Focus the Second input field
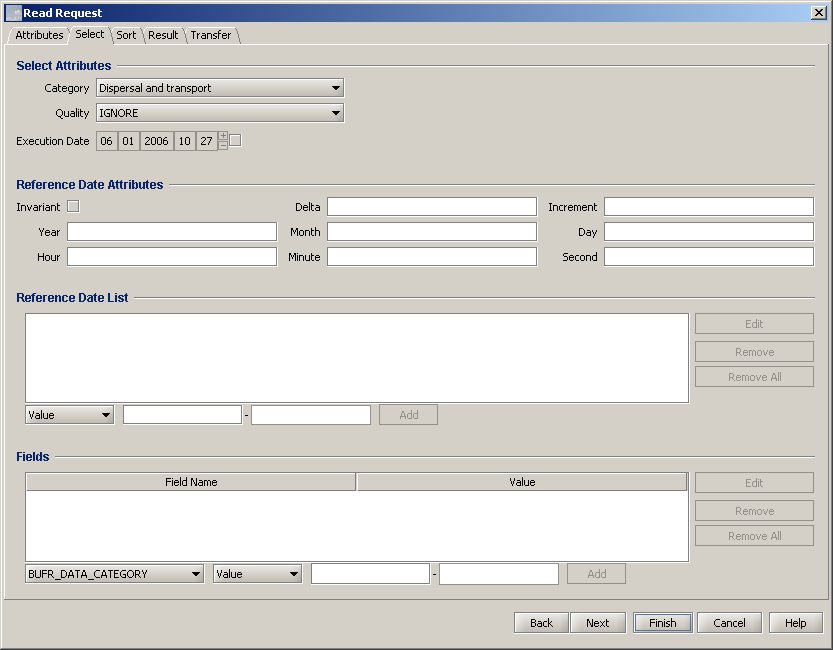 tap(709, 256)
